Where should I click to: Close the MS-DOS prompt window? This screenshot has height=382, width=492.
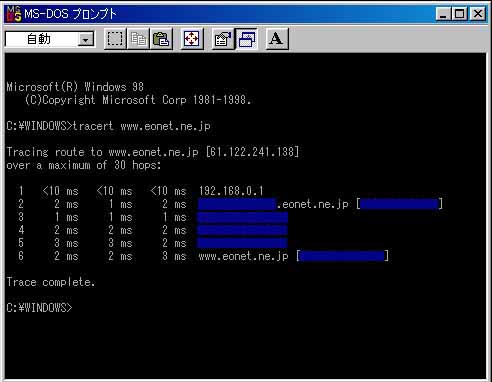tap(478, 14)
